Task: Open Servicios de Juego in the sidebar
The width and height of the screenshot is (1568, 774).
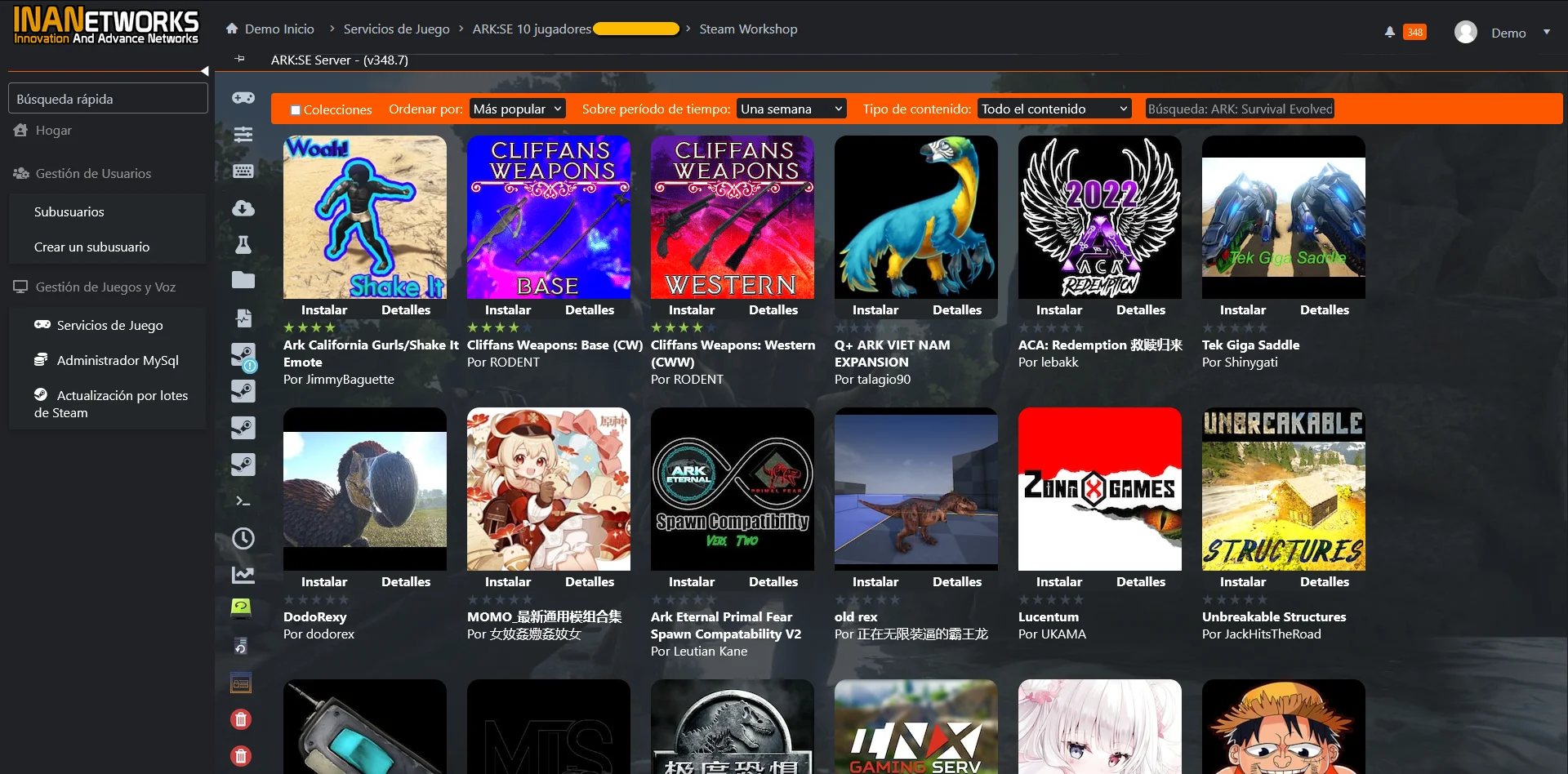Action: [x=109, y=325]
